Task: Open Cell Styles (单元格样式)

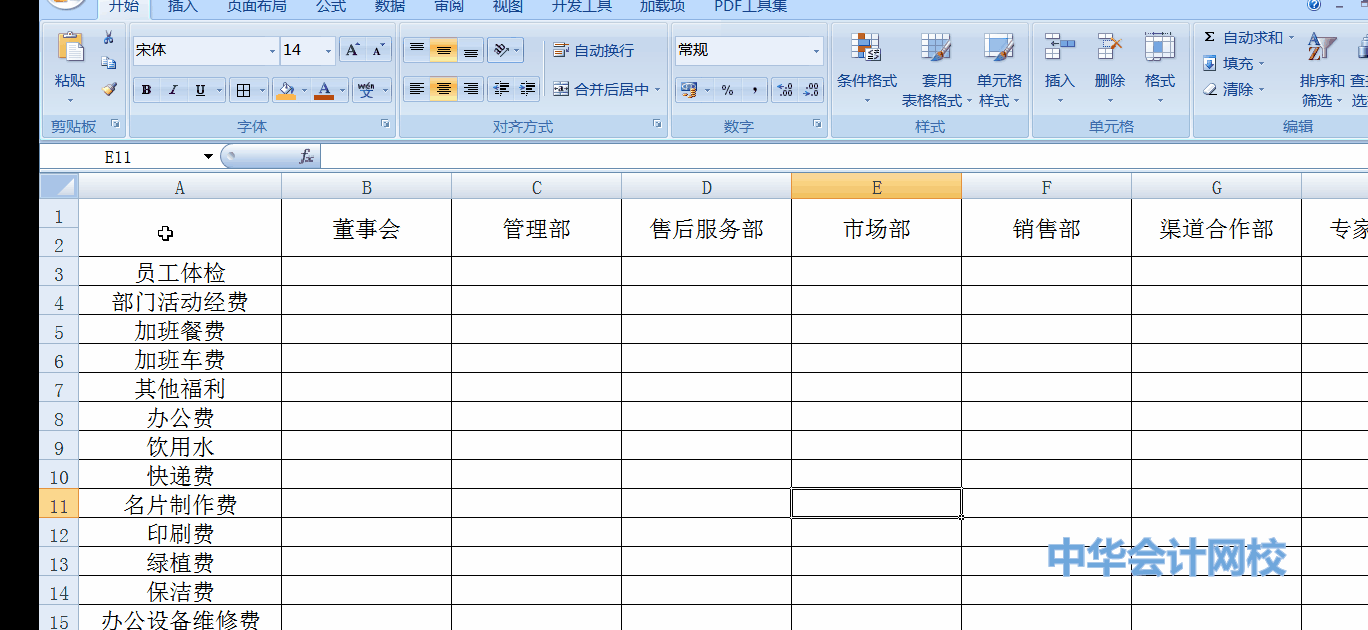Action: [x=1000, y=68]
